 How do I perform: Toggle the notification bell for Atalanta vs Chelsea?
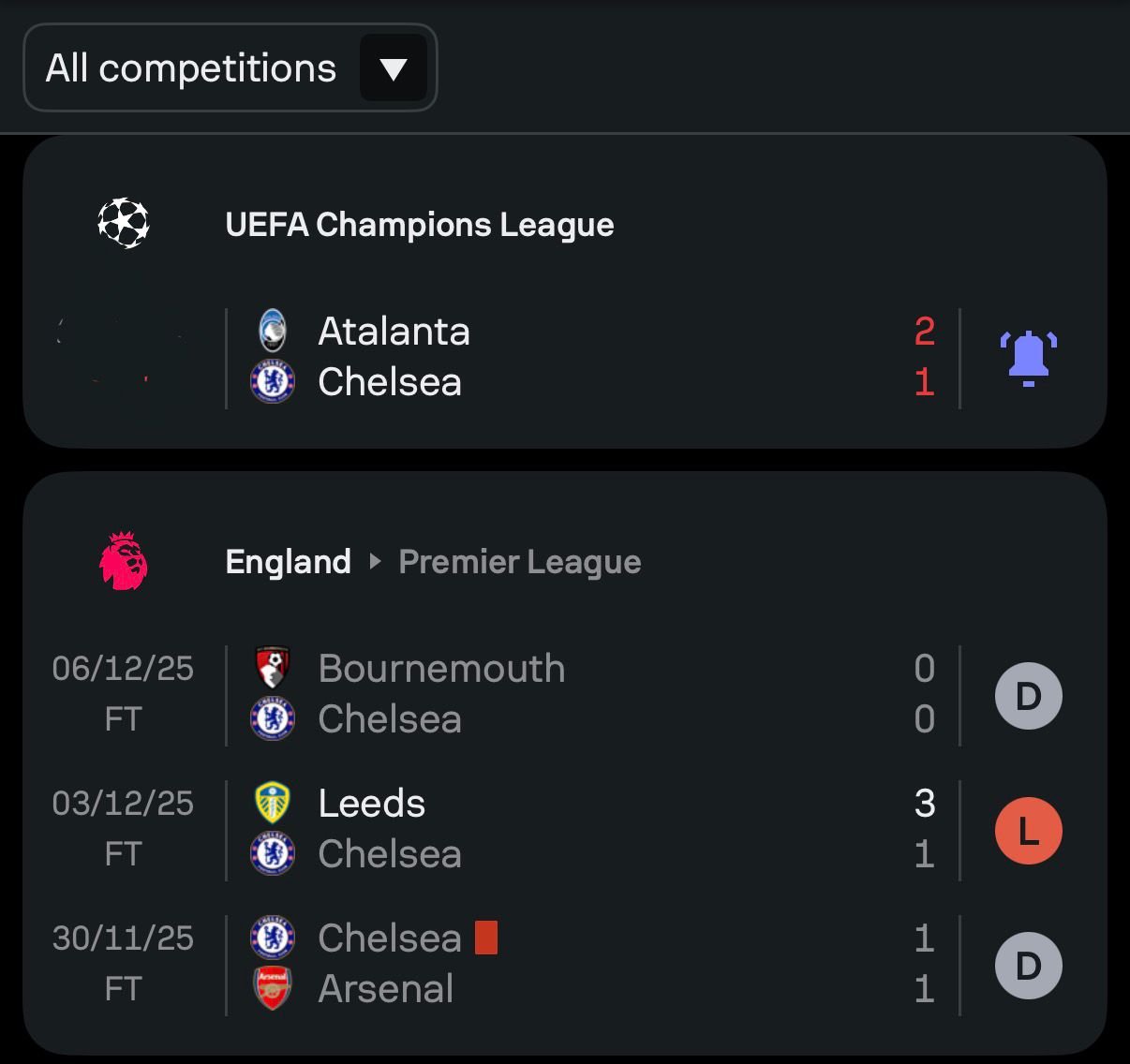tap(1028, 358)
